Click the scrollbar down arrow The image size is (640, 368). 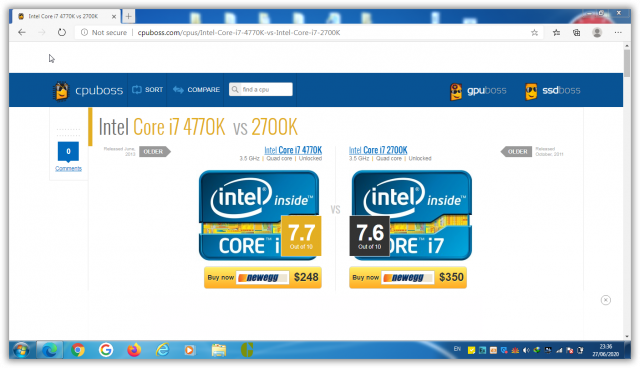627,337
